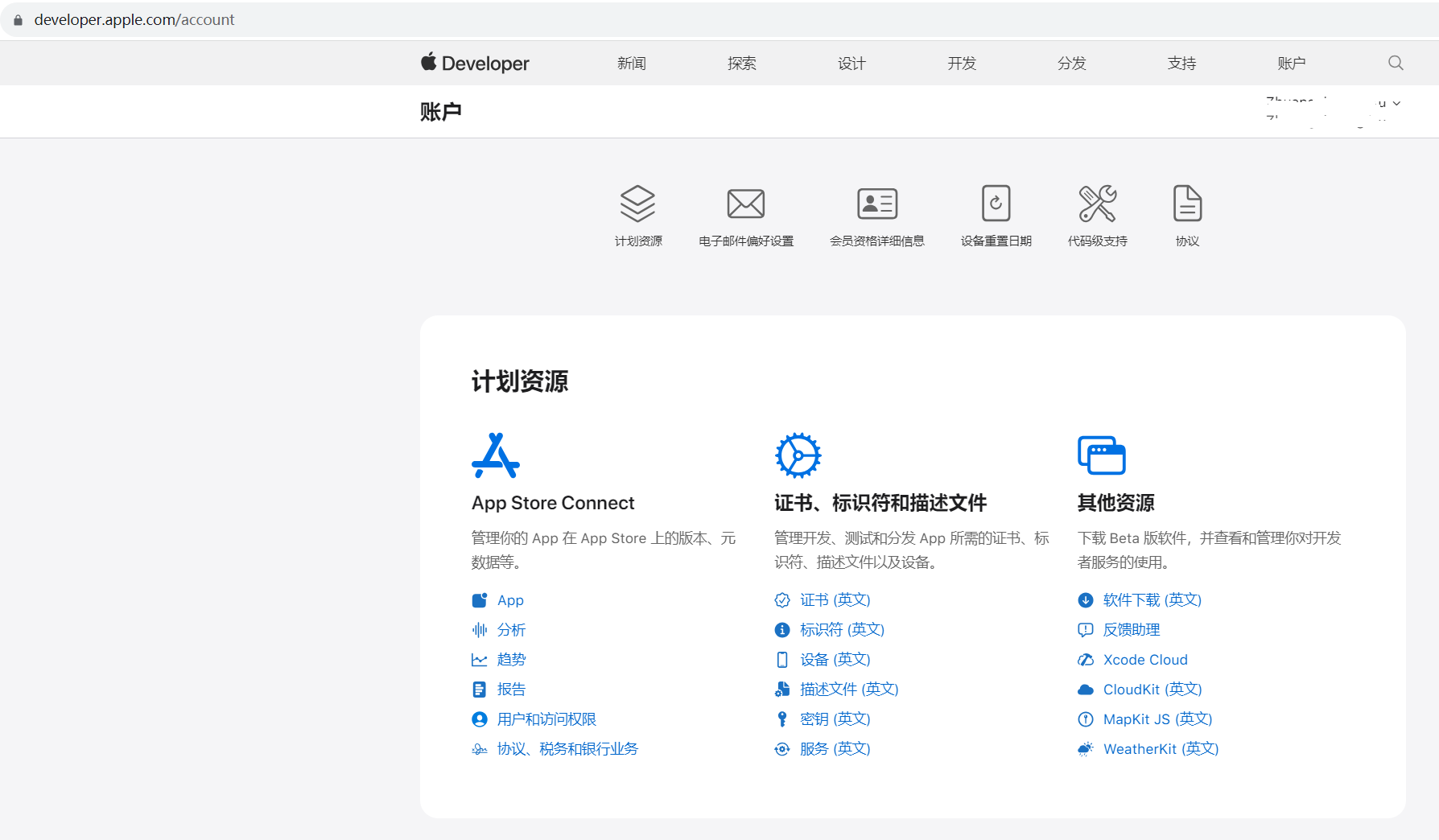Click the App Store Connect logo icon

click(496, 455)
